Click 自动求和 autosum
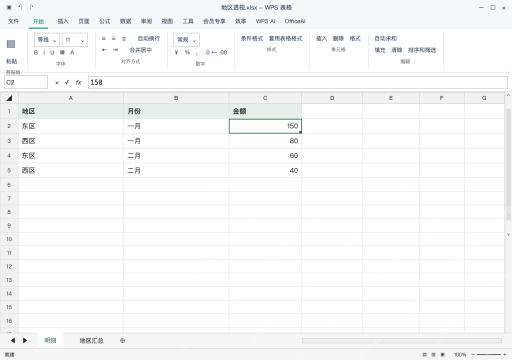The height and width of the screenshot is (360, 512). pos(386,39)
